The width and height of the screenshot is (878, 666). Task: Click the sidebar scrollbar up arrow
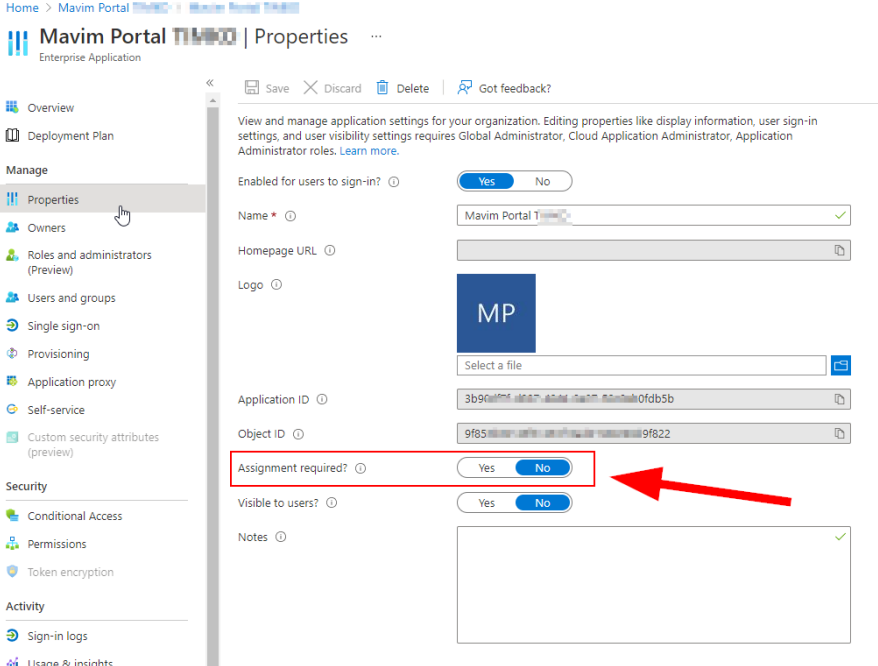(212, 101)
